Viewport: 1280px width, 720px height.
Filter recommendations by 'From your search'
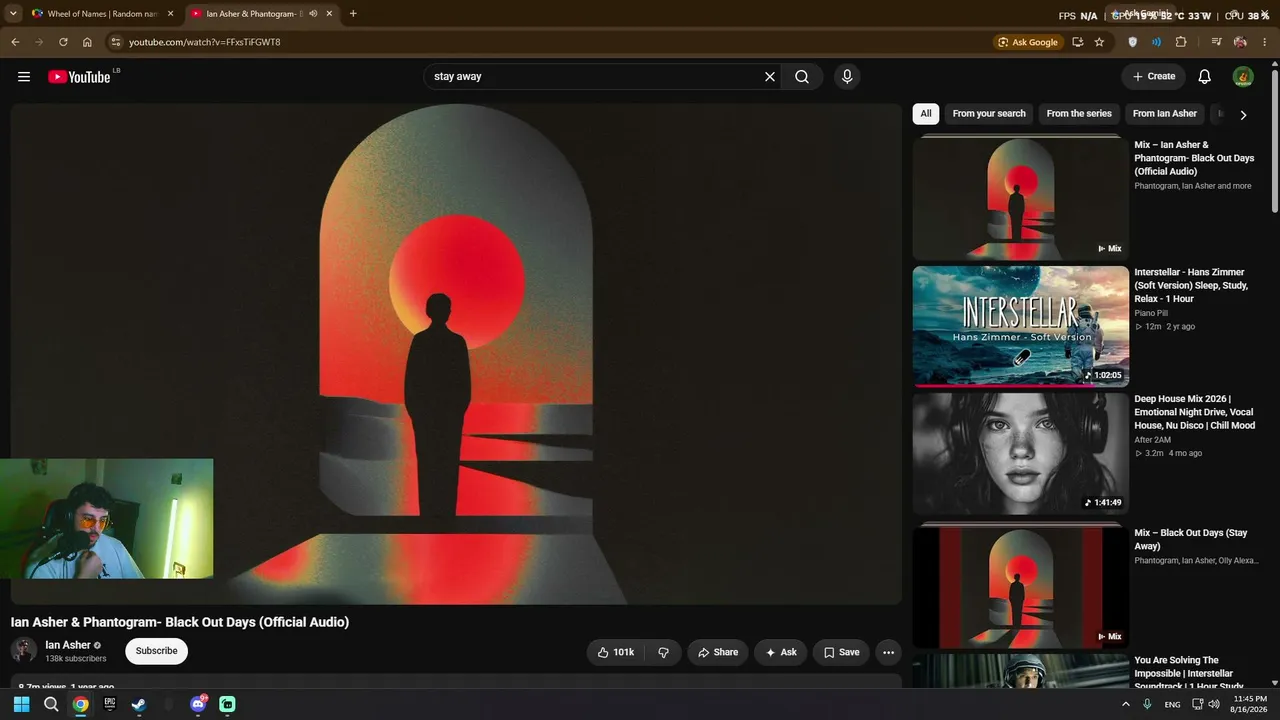coord(989,114)
